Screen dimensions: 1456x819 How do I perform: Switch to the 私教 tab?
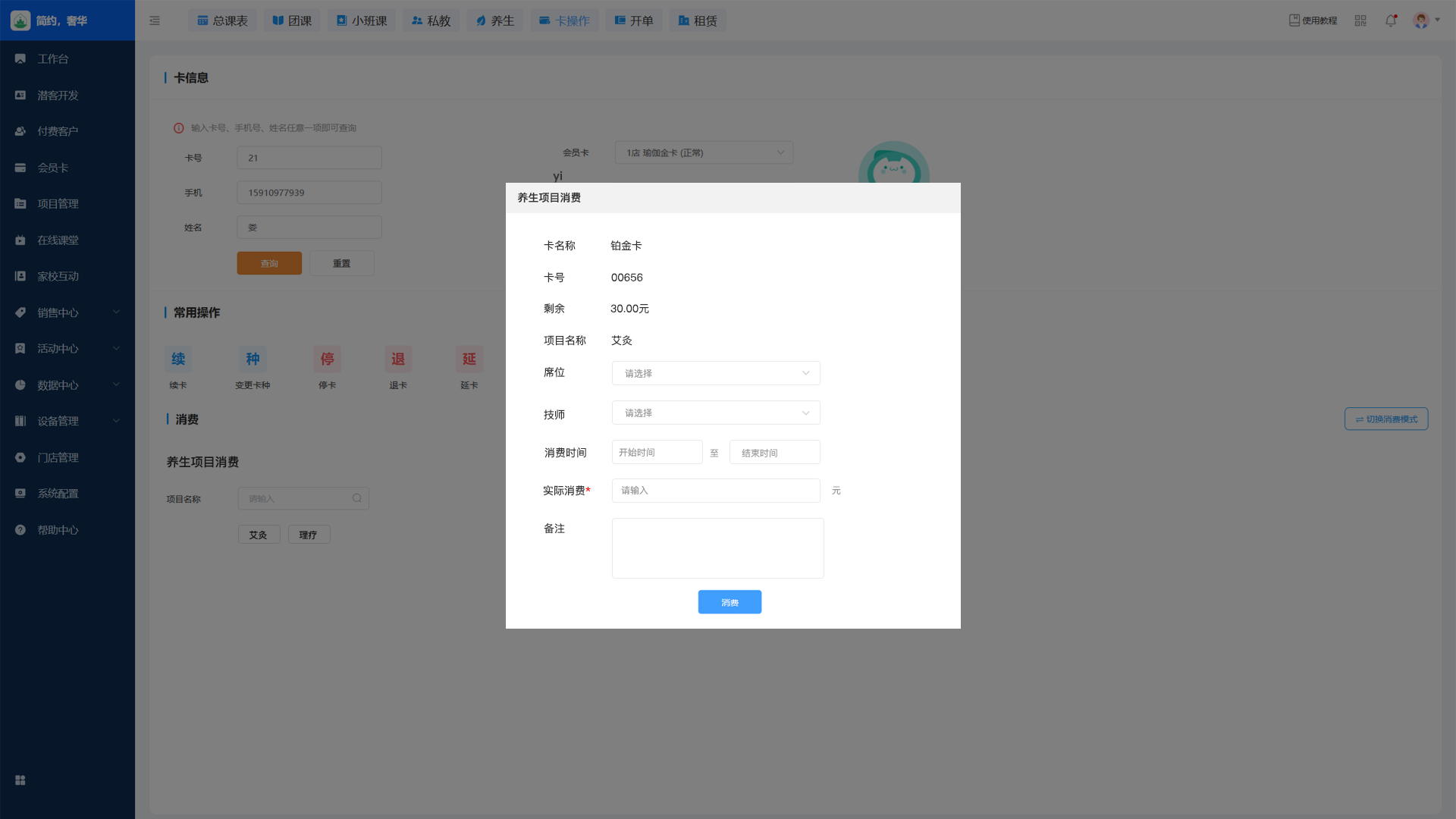click(x=431, y=20)
